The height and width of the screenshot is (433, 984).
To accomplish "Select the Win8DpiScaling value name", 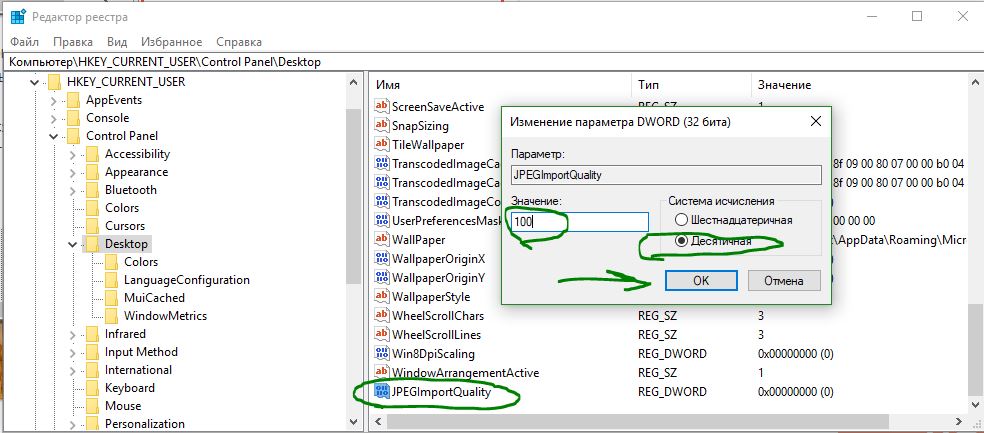I will 433,354.
